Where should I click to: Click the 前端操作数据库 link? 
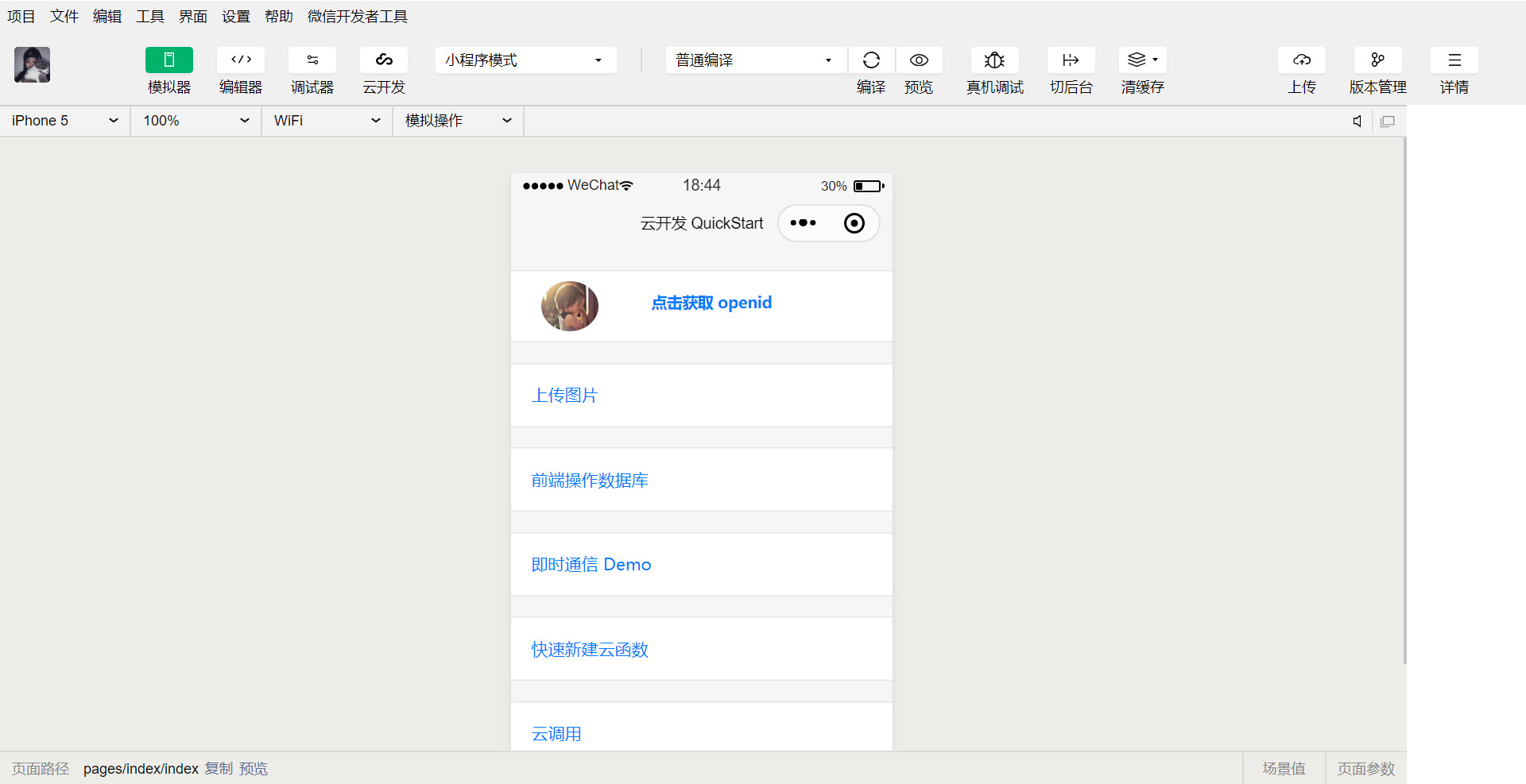(590, 480)
